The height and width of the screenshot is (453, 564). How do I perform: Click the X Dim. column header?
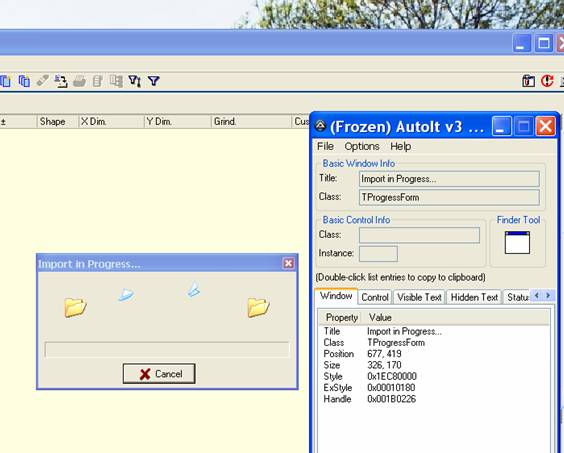point(111,122)
